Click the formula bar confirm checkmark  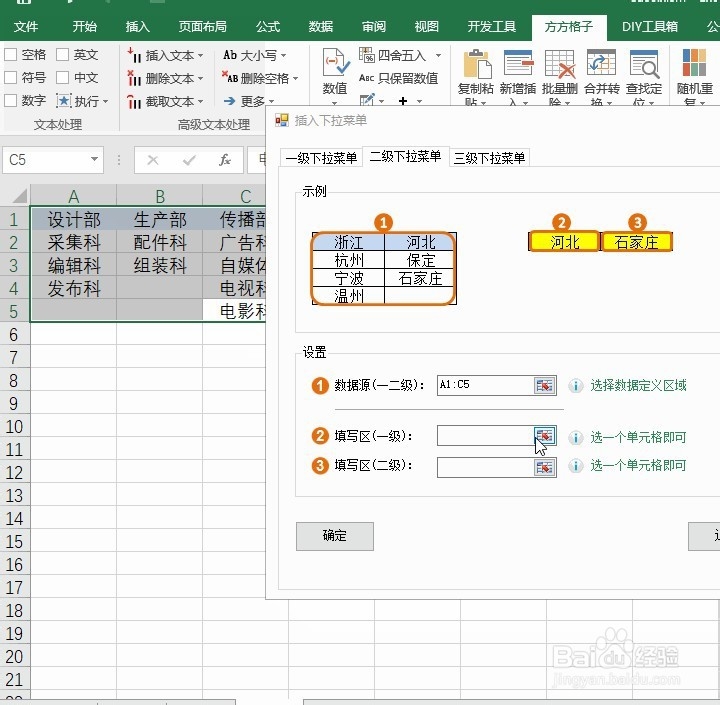(189, 160)
